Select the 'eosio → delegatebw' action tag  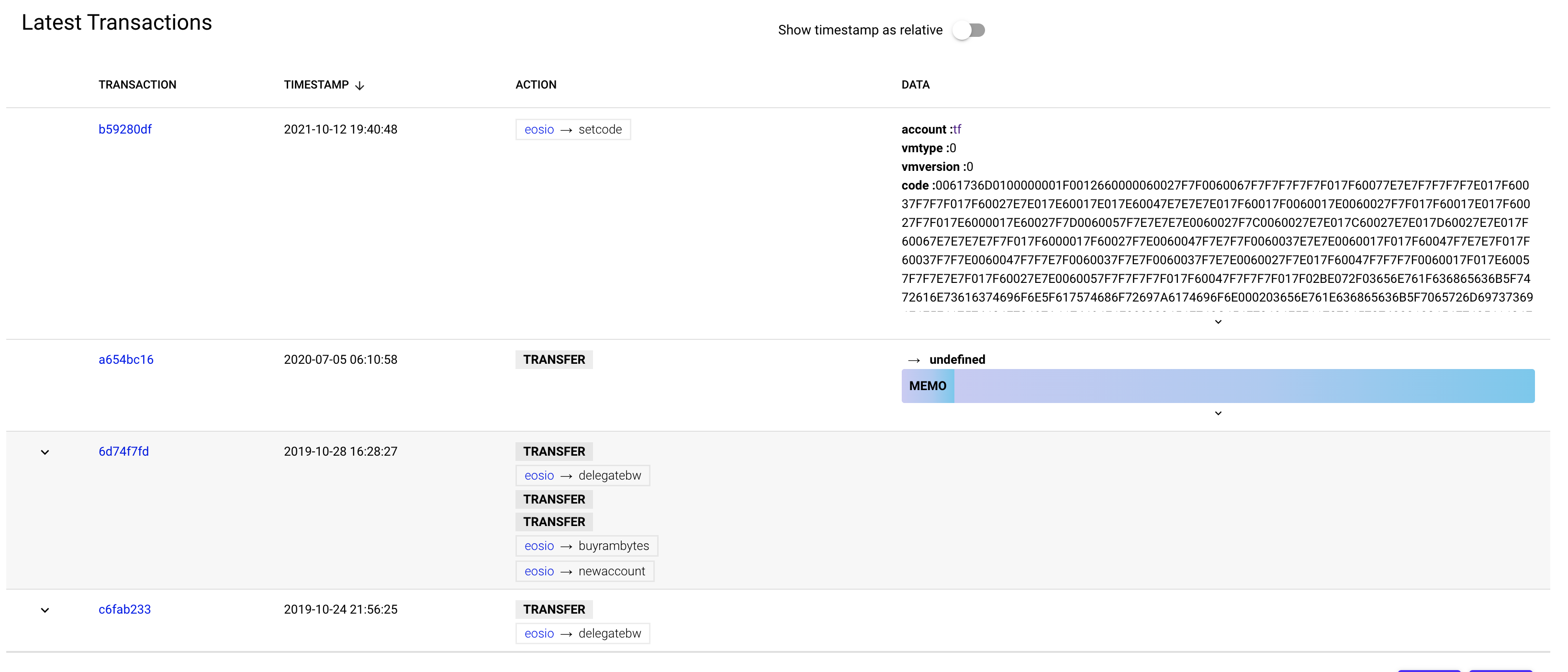(x=582, y=475)
